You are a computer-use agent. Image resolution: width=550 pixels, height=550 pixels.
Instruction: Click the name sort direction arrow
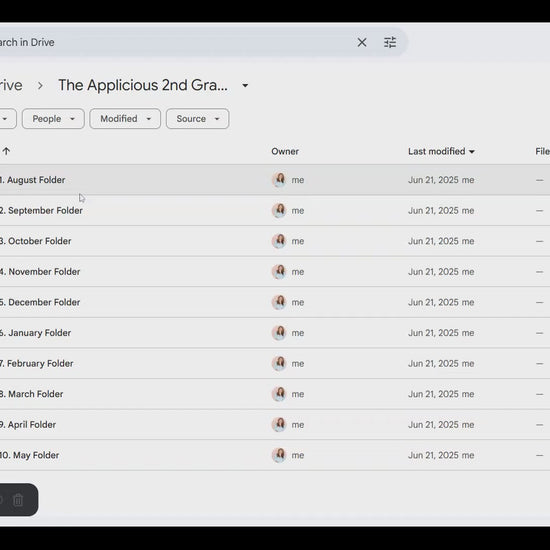tap(6, 151)
